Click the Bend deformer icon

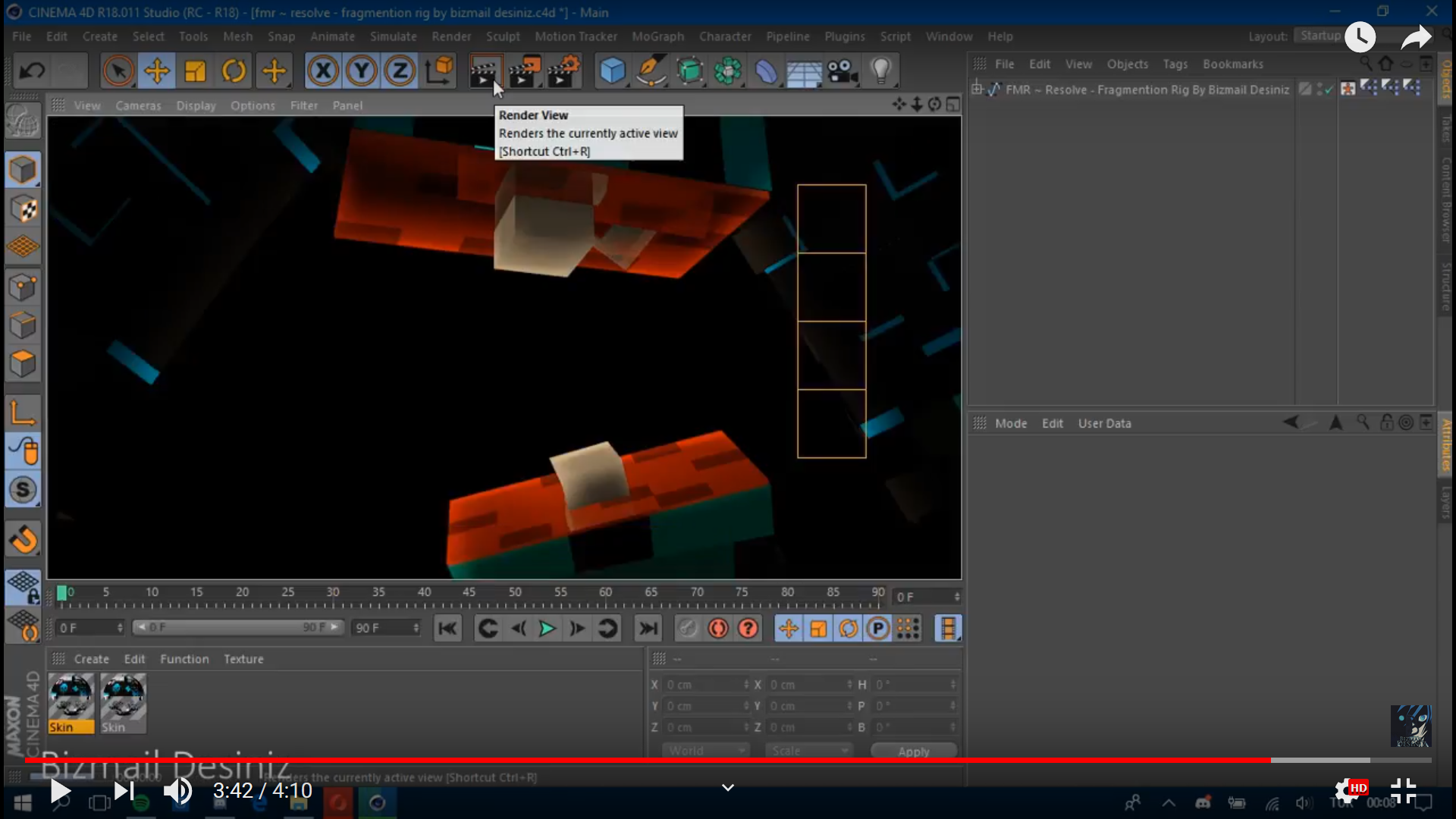(766, 71)
